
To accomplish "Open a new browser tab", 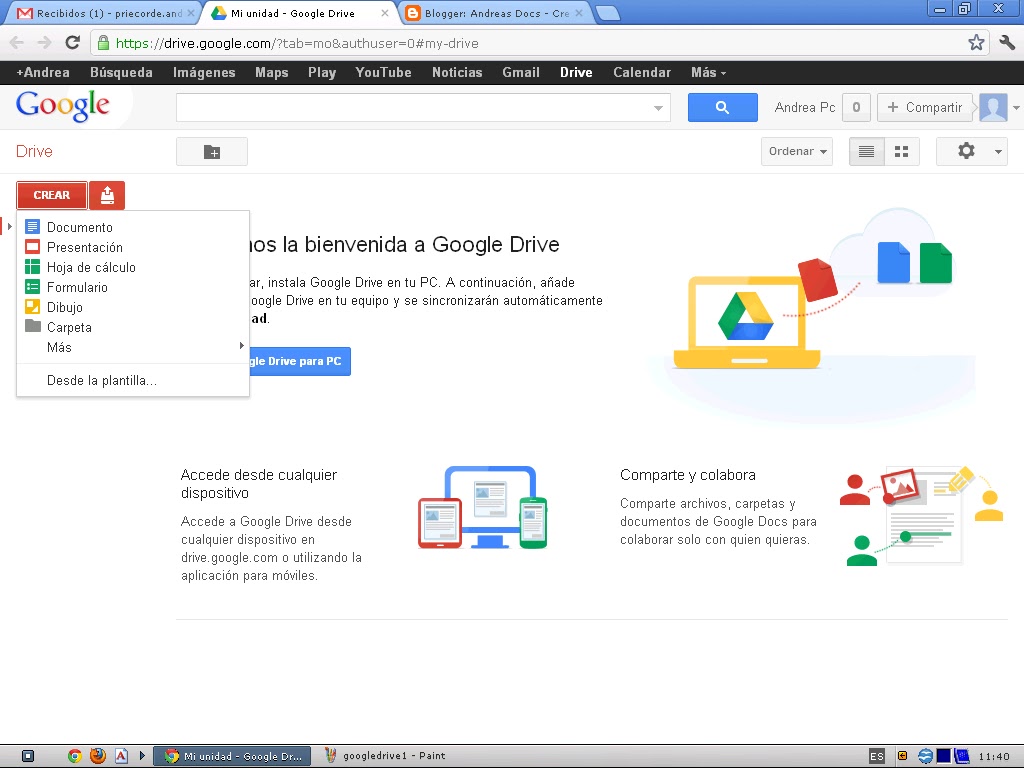I will click(x=608, y=14).
